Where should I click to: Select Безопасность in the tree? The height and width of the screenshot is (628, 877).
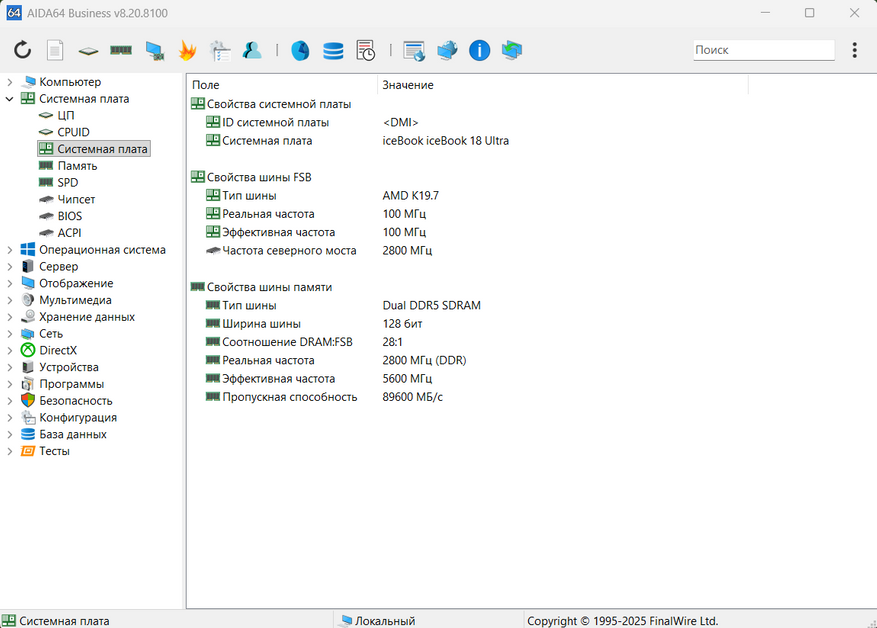(x=76, y=401)
